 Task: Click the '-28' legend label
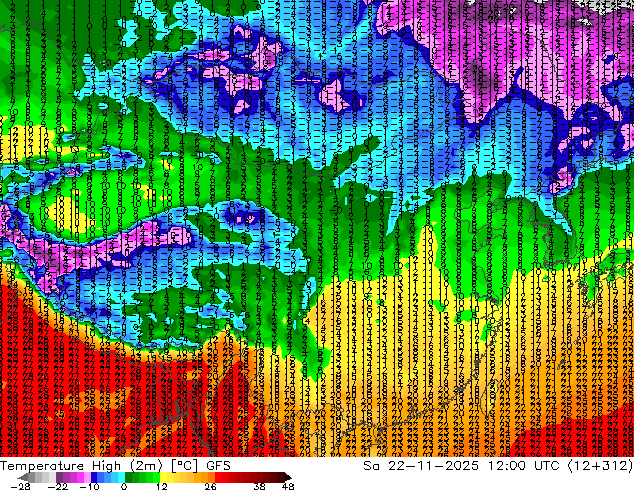20,486
